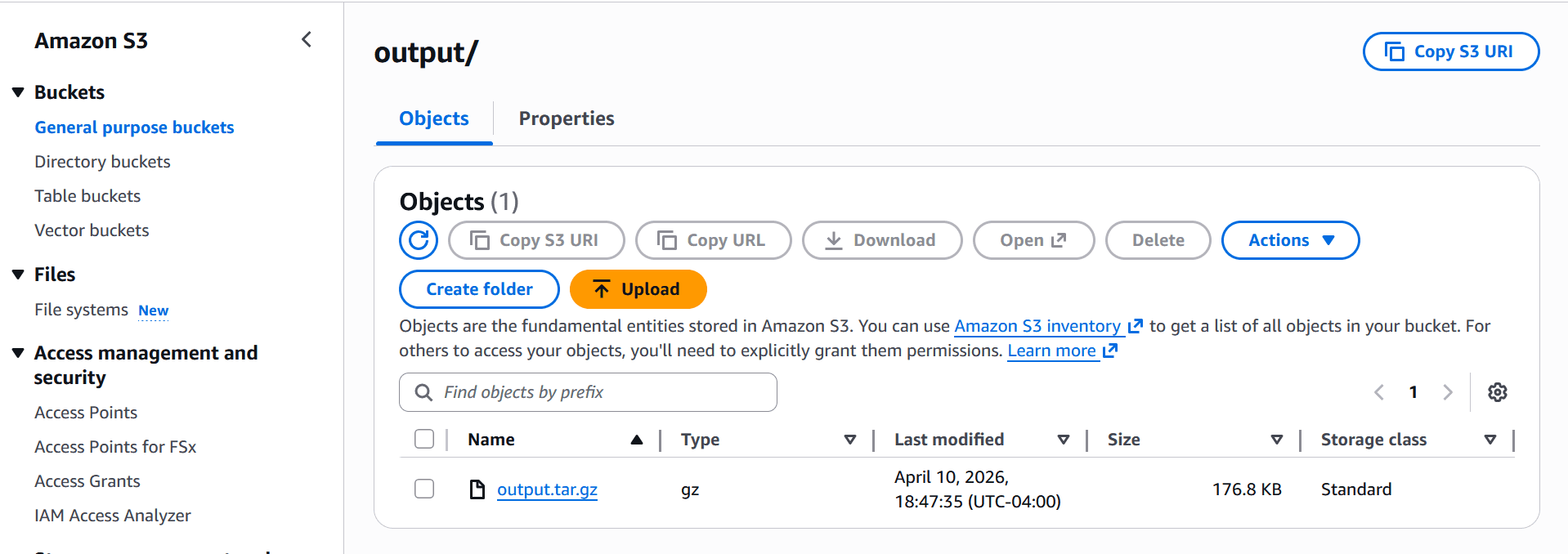The image size is (1568, 554).
Task: Select the Objects tab
Action: click(434, 118)
